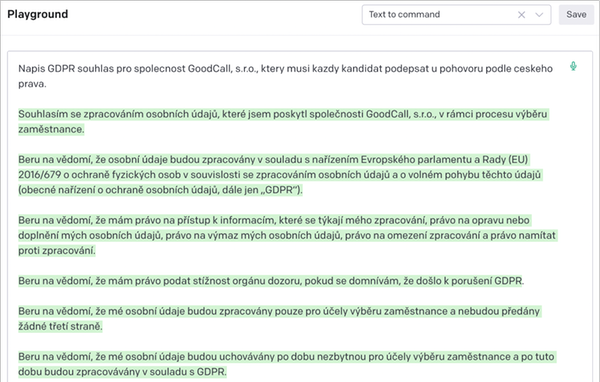Screen dimensions: 600x382
Task: Click the Playground heading
Action: click(38, 14)
